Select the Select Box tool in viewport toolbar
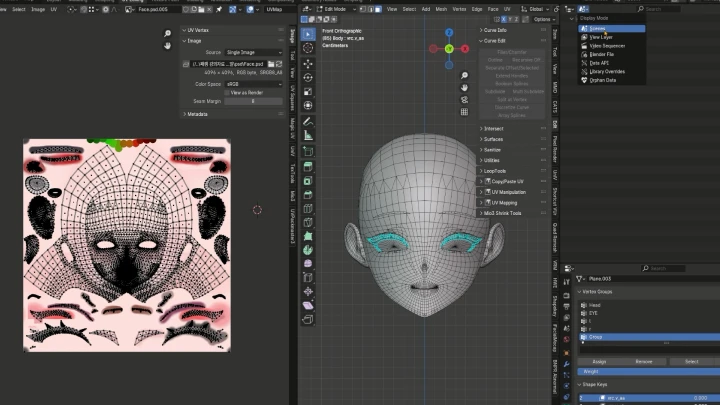The width and height of the screenshot is (720, 405). 308,34
